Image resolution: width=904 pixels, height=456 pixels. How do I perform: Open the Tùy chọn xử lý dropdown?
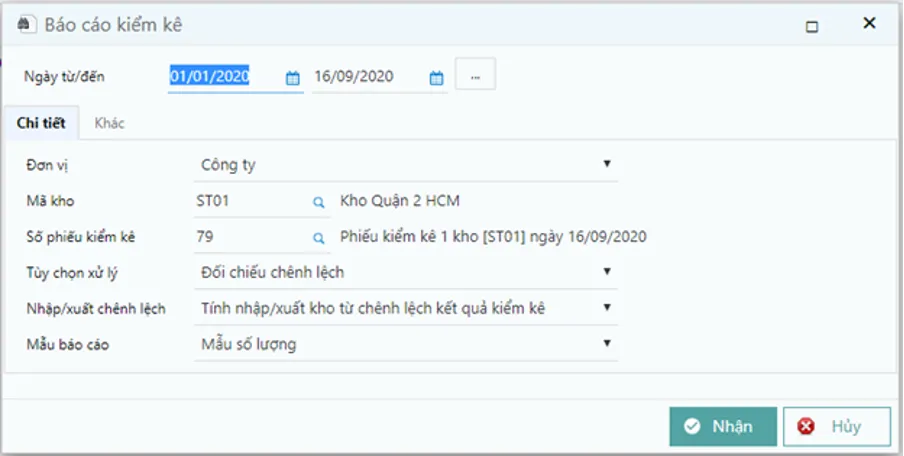[x=607, y=272]
